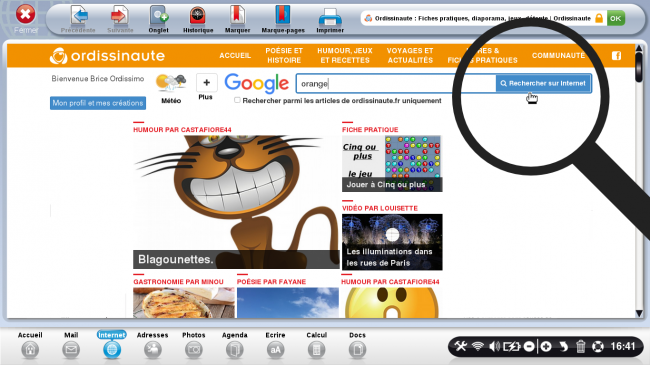Click the volume speaker tray icon
The height and width of the screenshot is (365, 650).
click(x=494, y=346)
